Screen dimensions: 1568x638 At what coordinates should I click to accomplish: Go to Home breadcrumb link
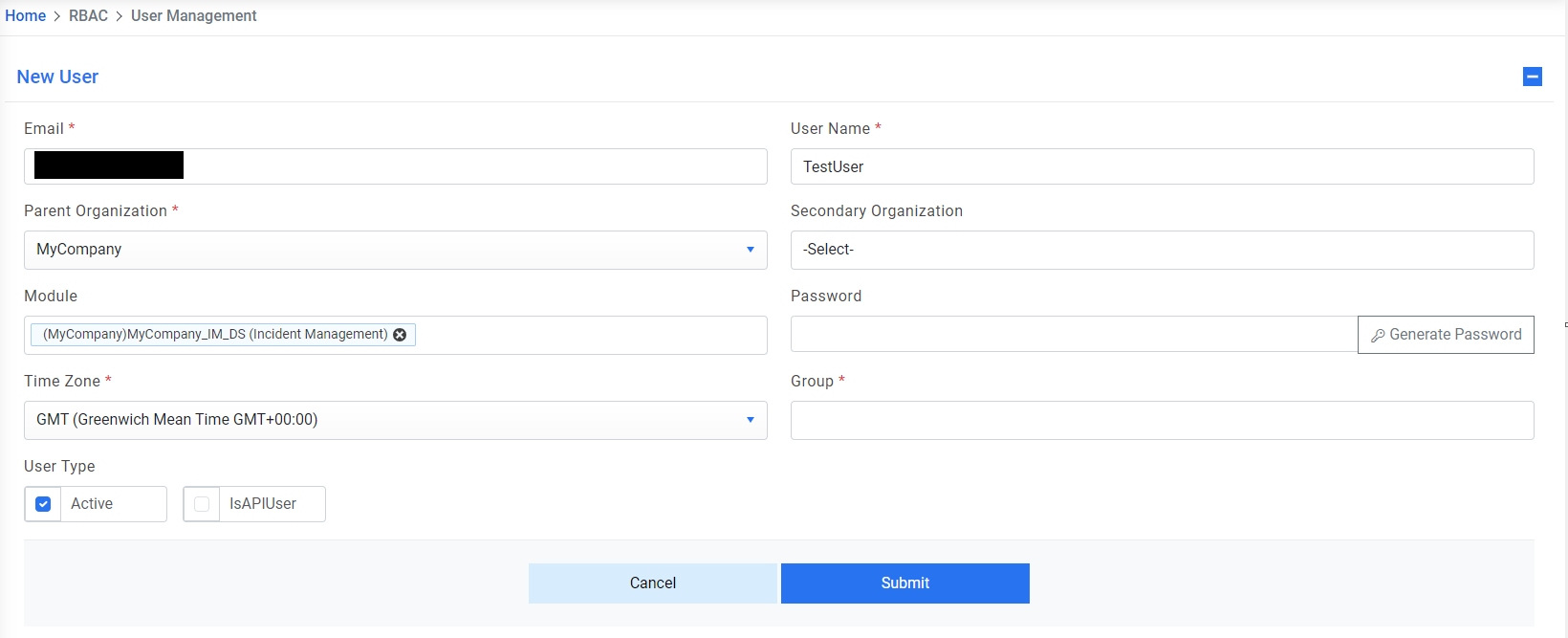[26, 16]
